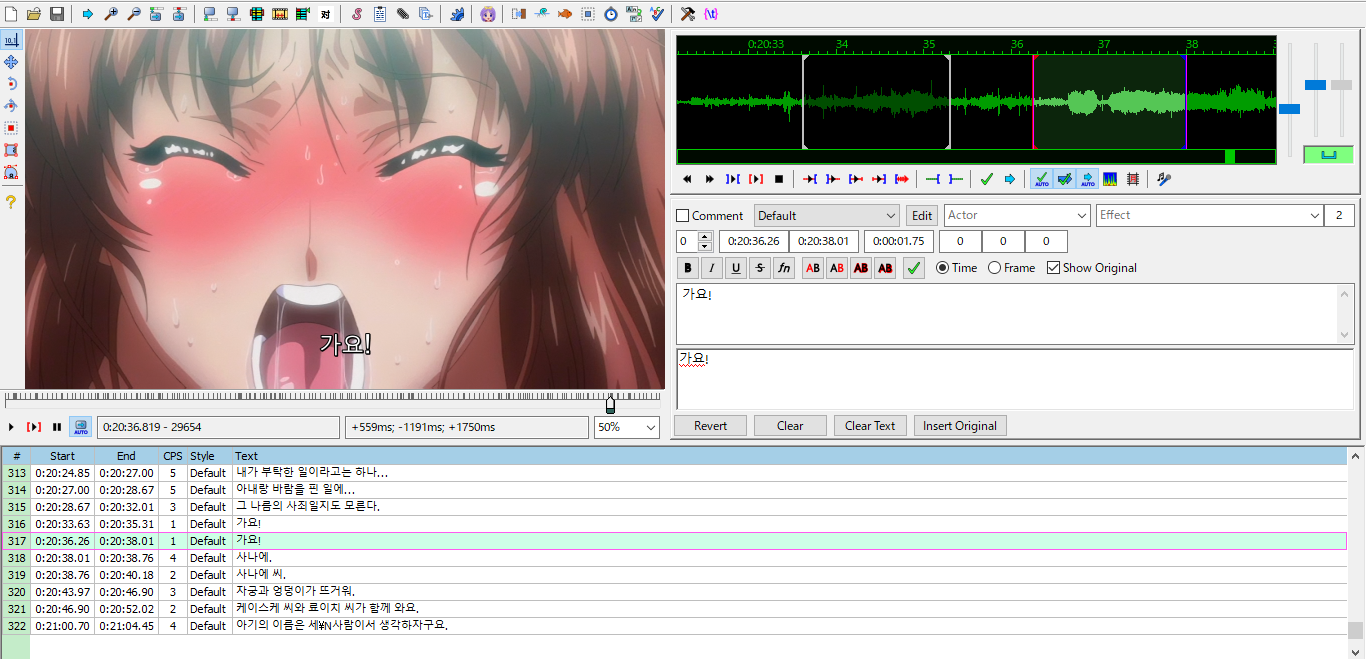Image resolution: width=1366 pixels, height=659 pixels.
Task: Click the Start column header
Action: tap(62, 456)
